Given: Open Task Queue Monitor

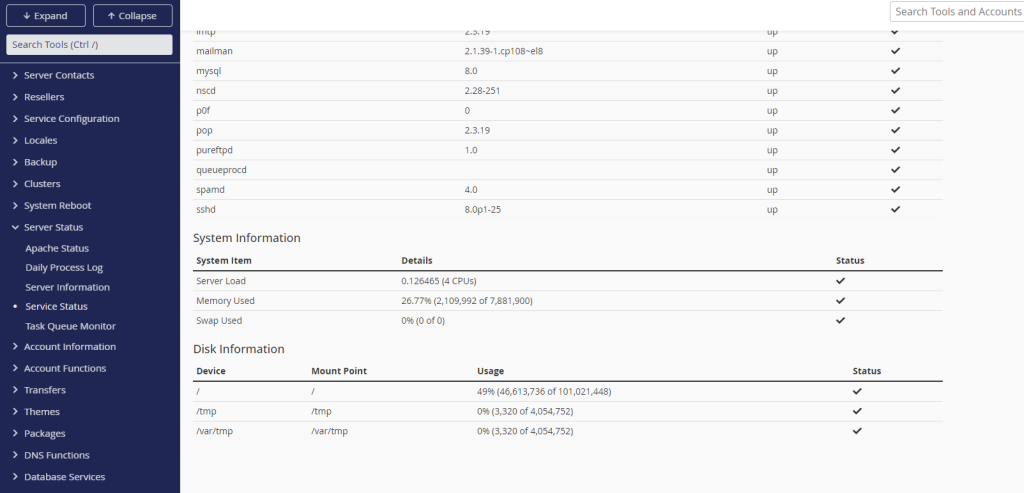Looking at the screenshot, I should click(x=71, y=326).
